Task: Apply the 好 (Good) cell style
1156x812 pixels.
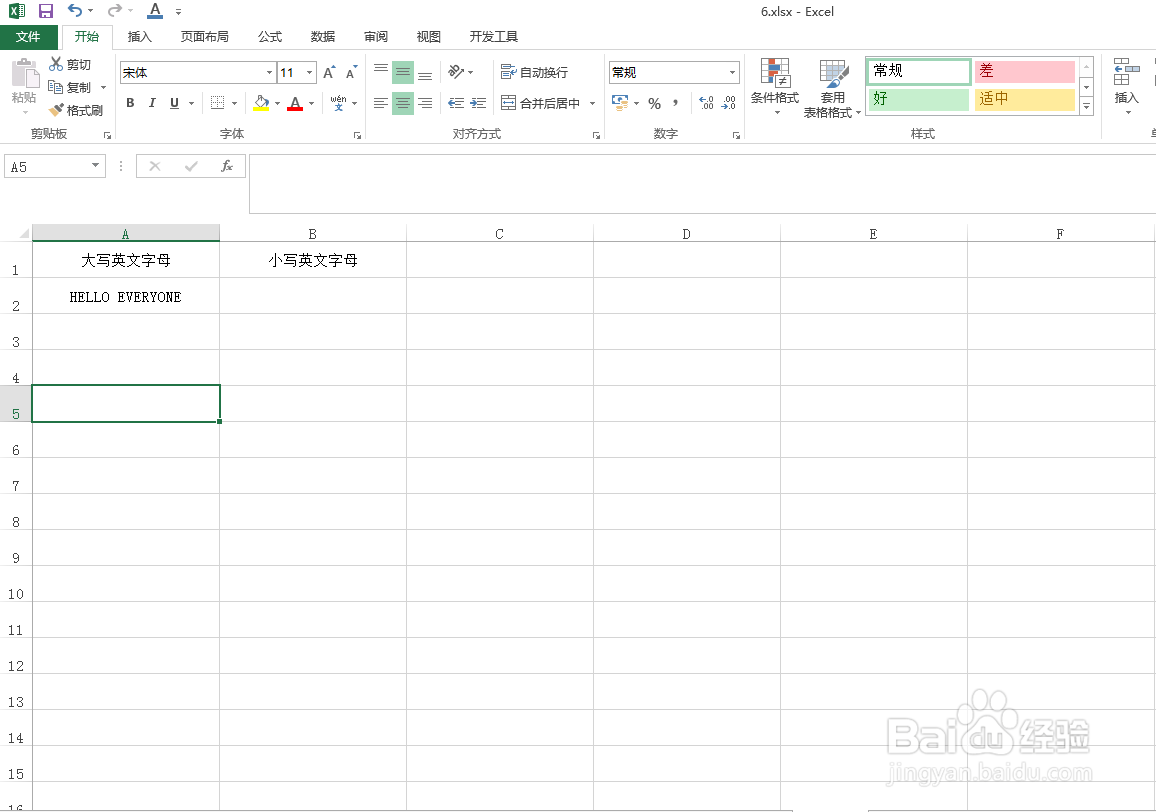Action: coord(919,99)
